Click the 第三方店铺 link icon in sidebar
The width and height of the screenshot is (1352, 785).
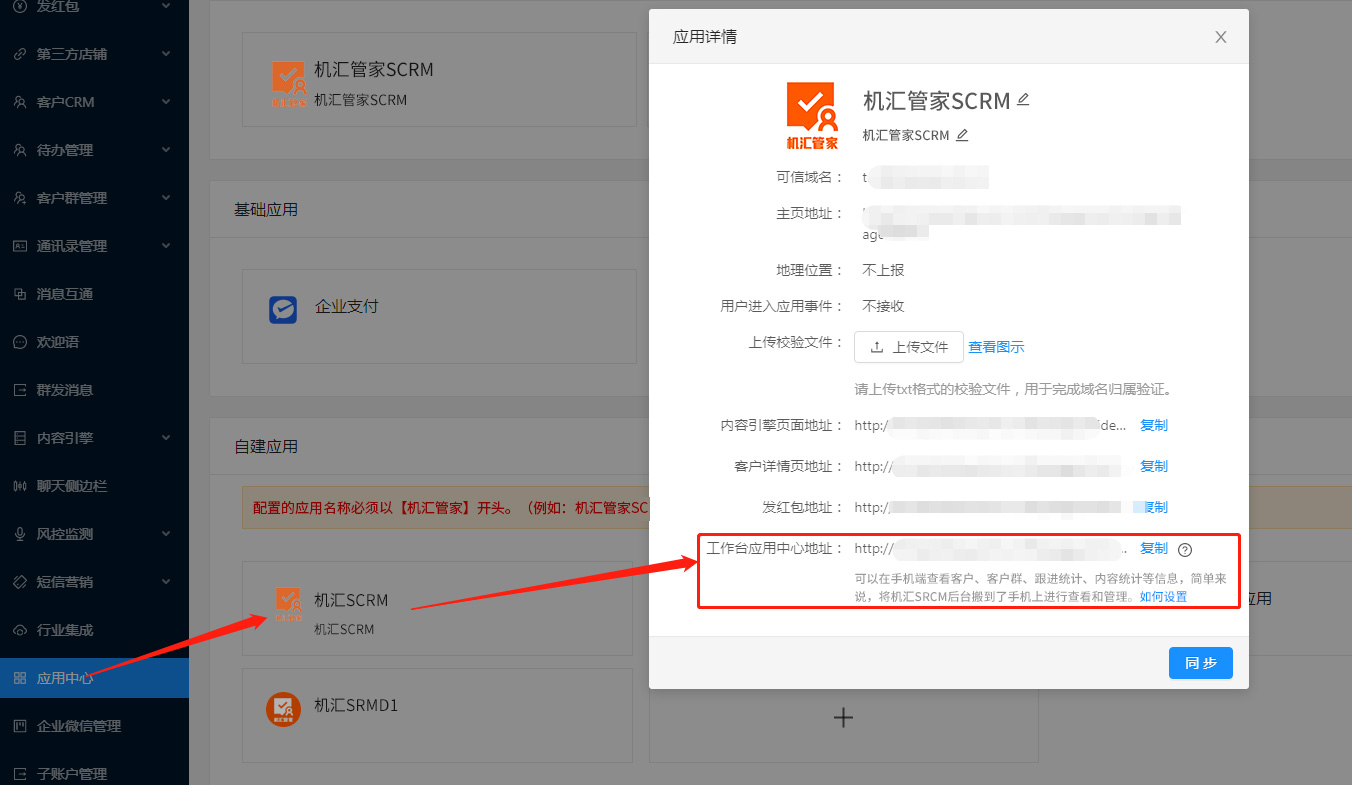(x=19, y=54)
